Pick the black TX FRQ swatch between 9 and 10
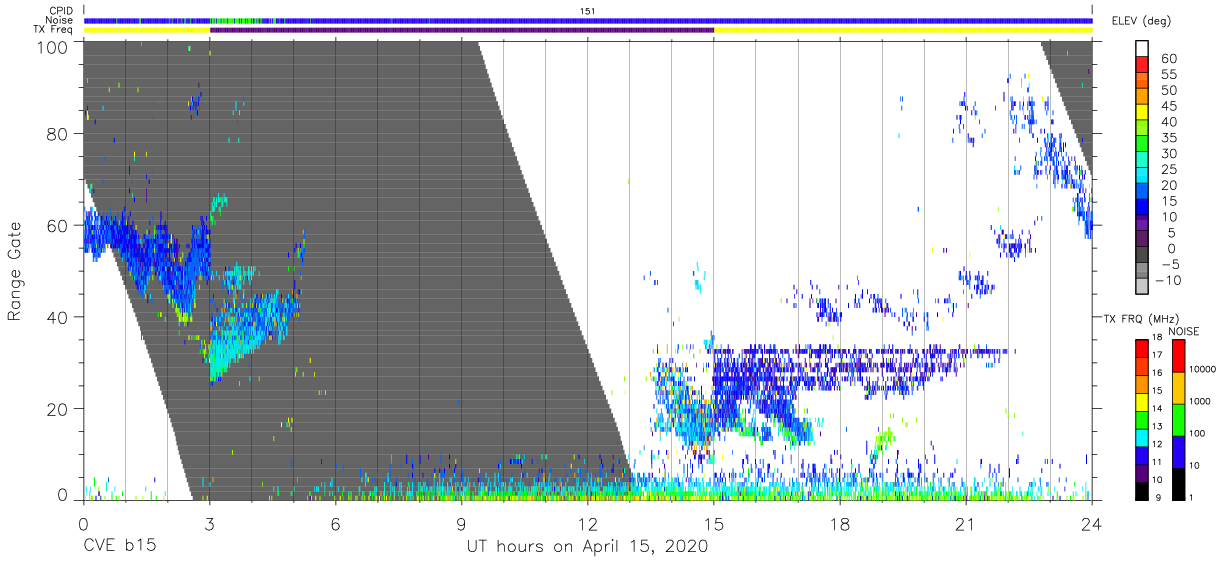This screenshot has height=567, width=1228. (x=1142, y=492)
